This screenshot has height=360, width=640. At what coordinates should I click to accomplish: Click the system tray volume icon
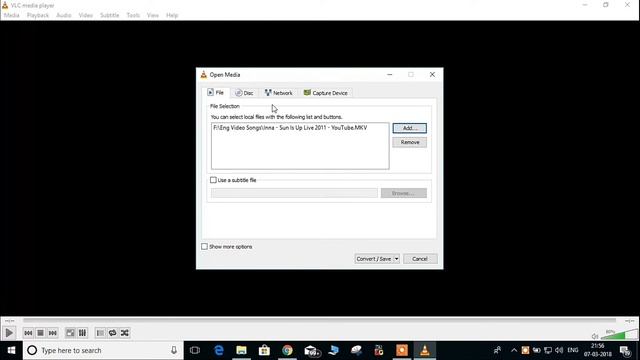click(559, 350)
